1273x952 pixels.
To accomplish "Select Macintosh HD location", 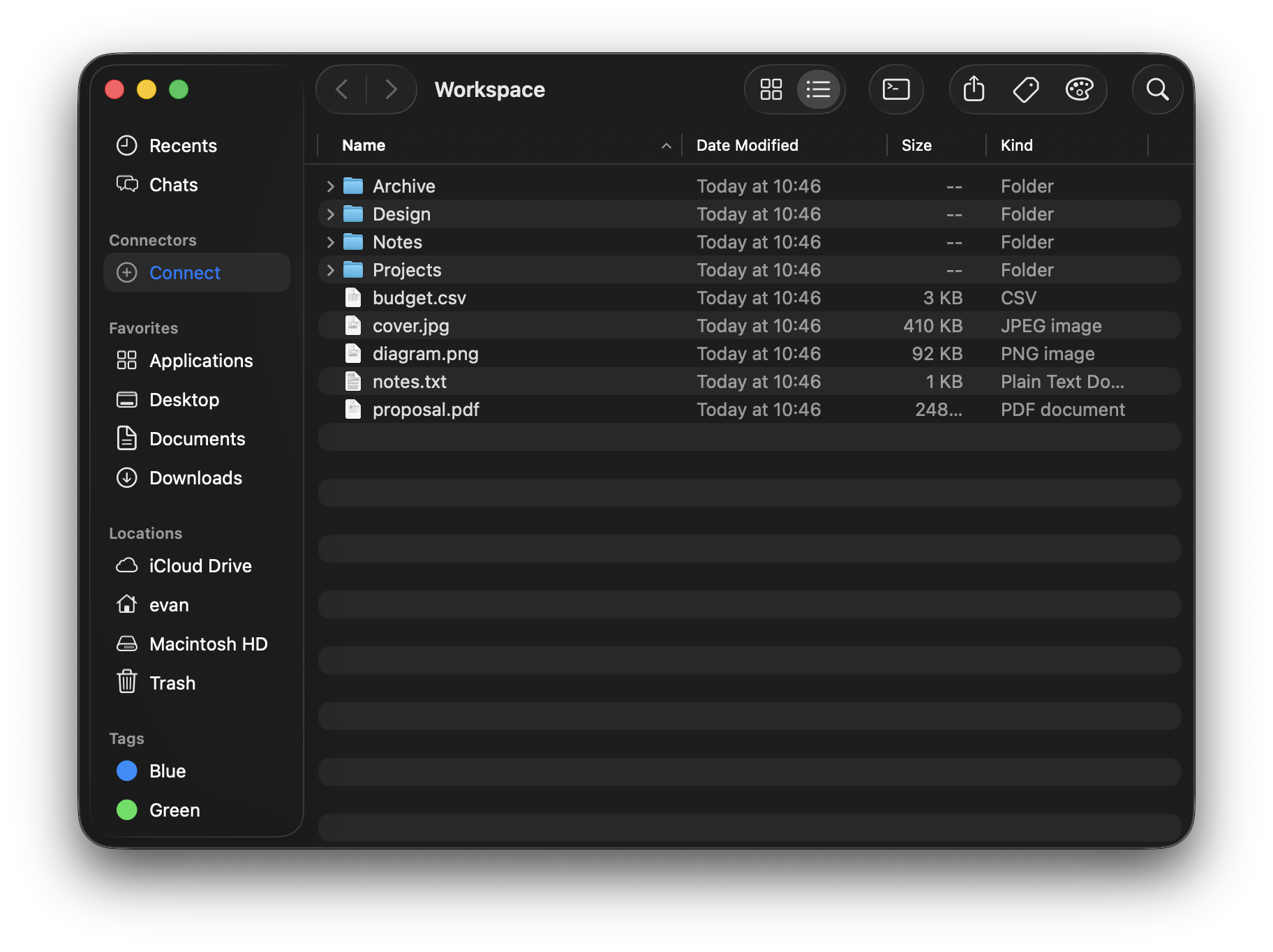I will tap(196, 644).
